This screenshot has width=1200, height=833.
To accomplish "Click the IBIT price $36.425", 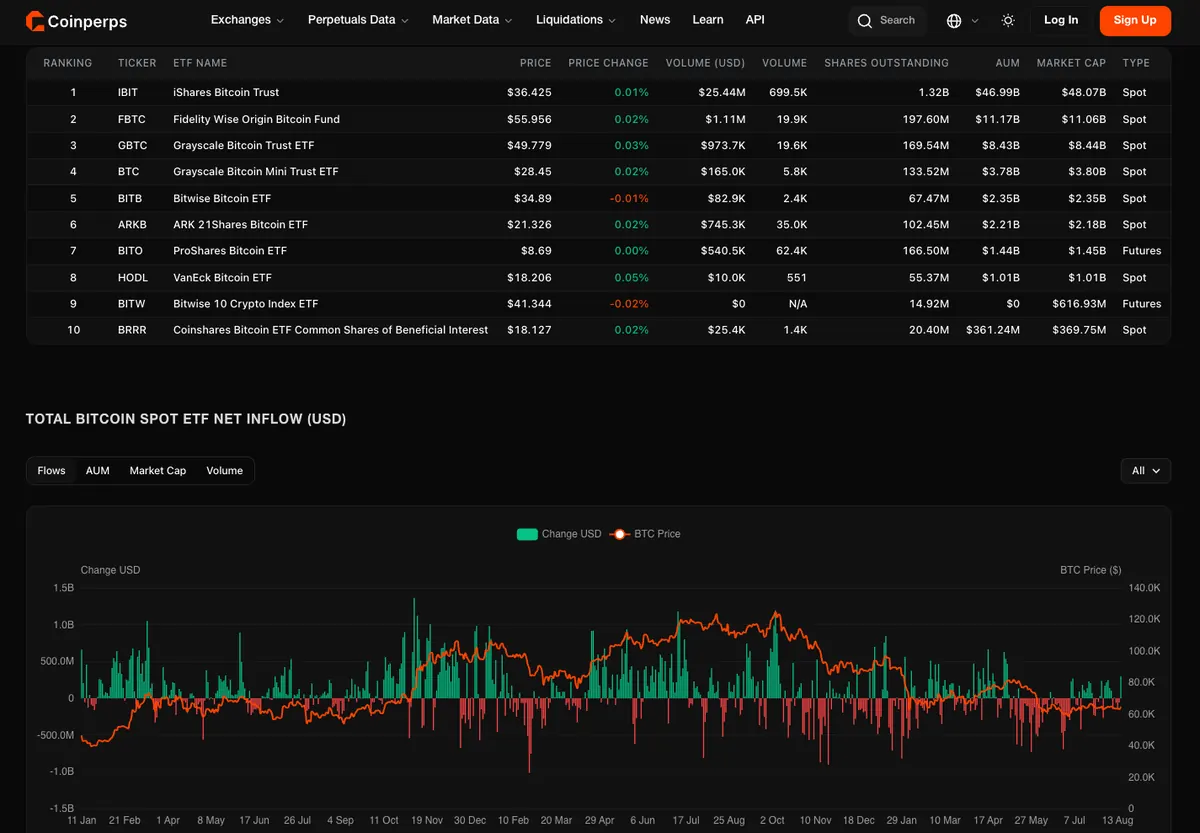I will click(x=529, y=92).
